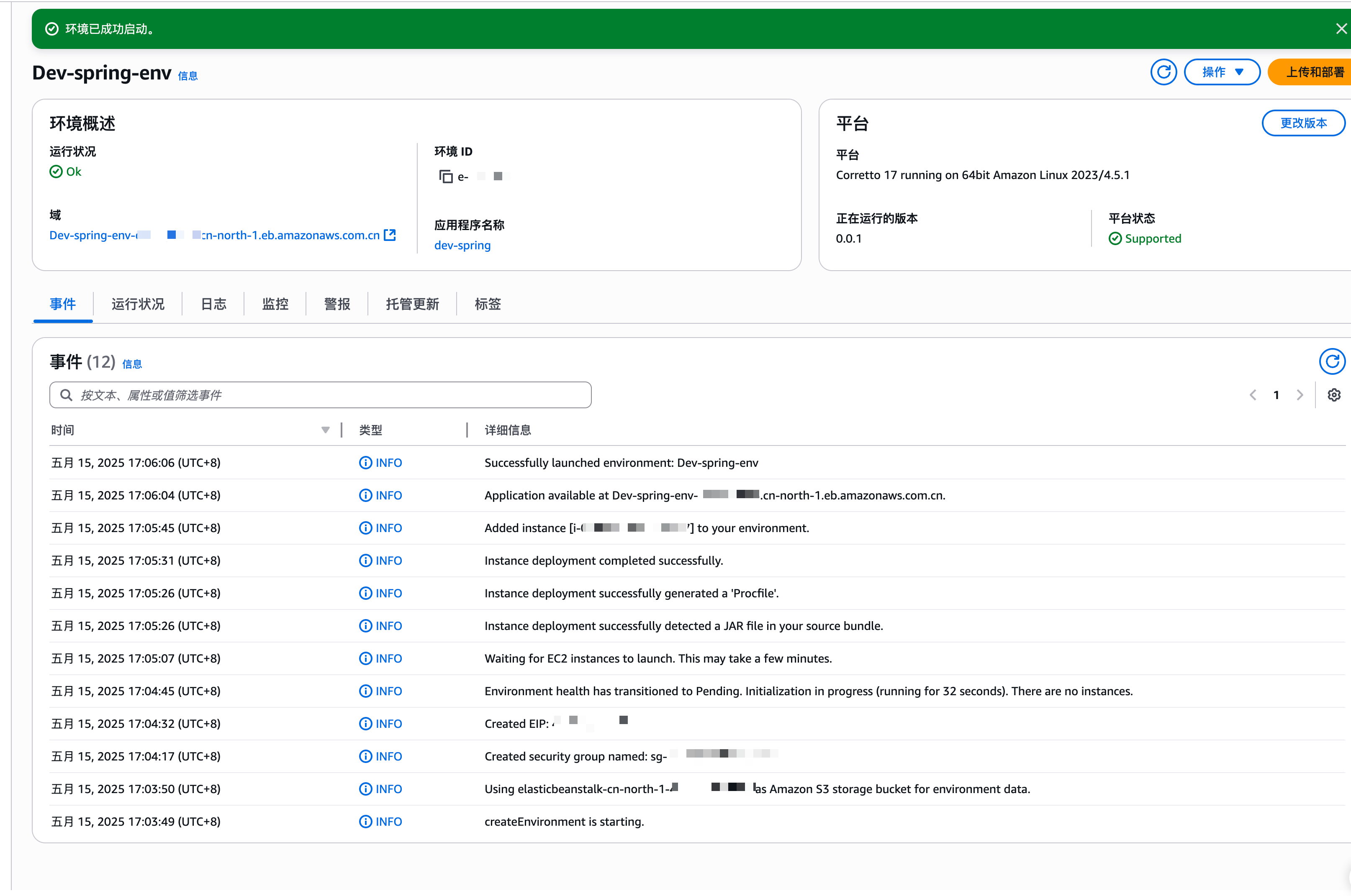Click the event filter search field
The image size is (1351, 896).
point(320,395)
